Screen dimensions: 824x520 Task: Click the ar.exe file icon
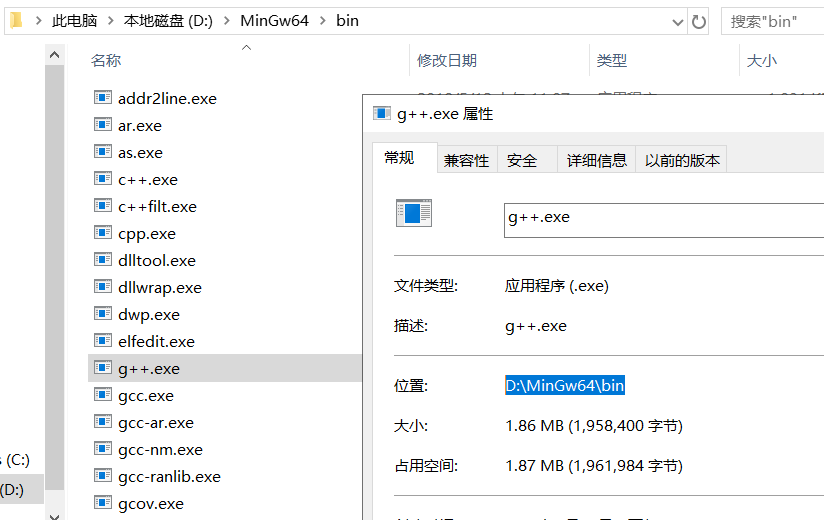102,124
